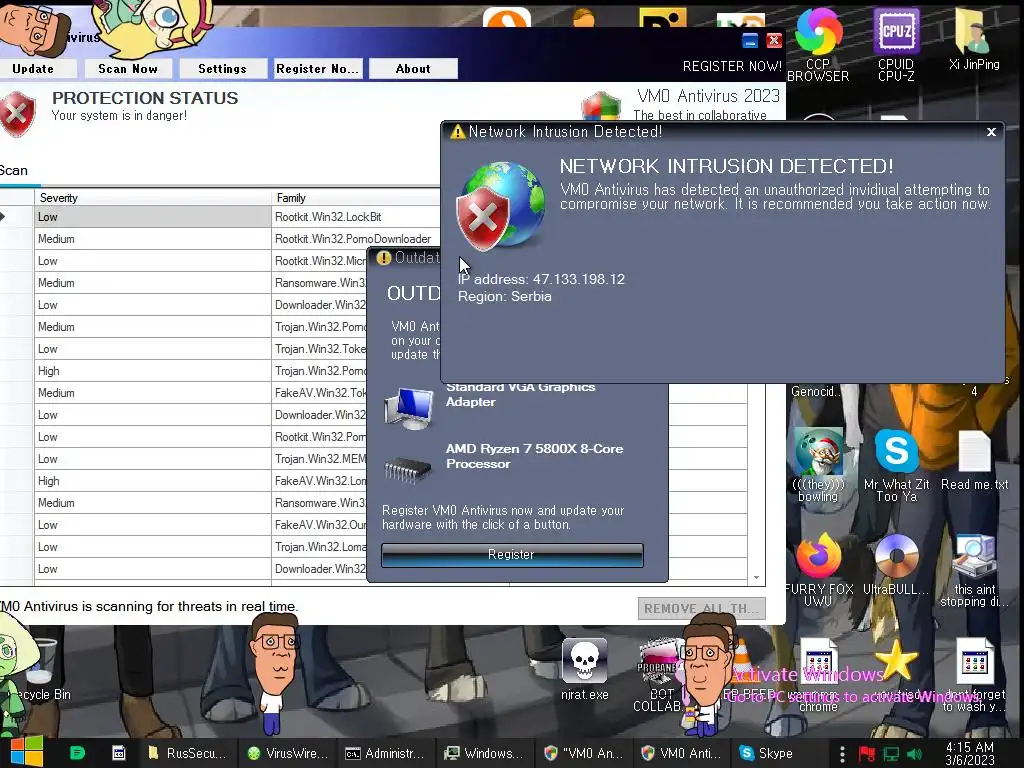Select High severity row for FakeAV.Win32.Lon
Screen dimensions: 1024x768
[184, 481]
